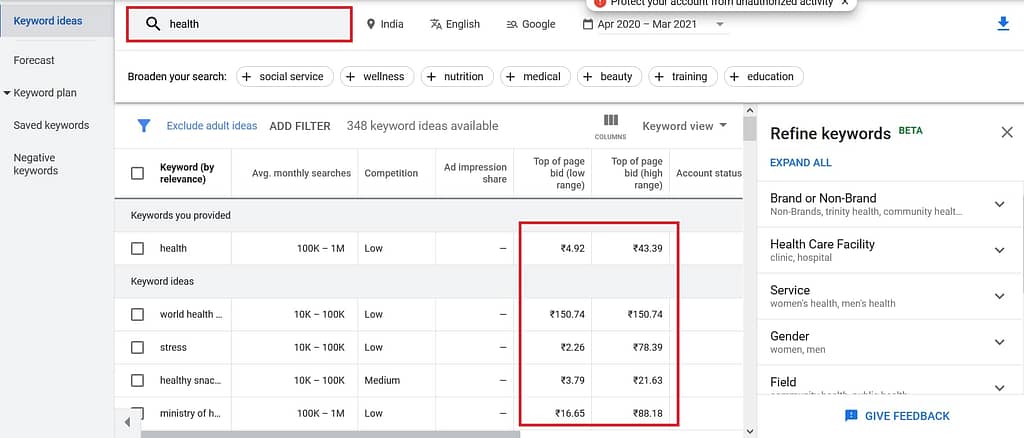
Task: Sort by Keyword (by relevance) header
Action: [187, 173]
